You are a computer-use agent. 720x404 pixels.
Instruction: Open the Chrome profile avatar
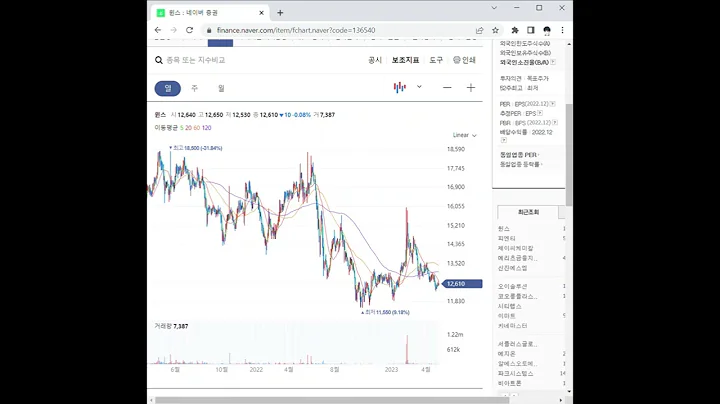tap(546, 30)
